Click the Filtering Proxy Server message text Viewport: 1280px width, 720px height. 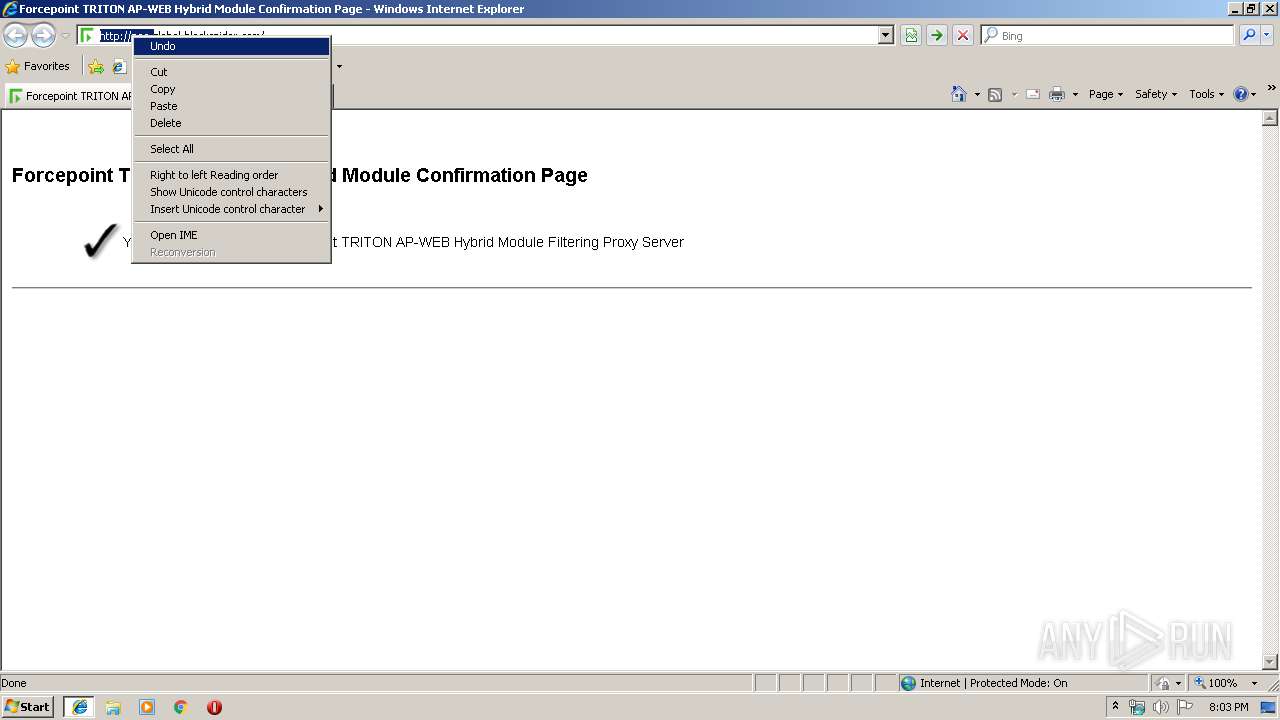coord(507,242)
